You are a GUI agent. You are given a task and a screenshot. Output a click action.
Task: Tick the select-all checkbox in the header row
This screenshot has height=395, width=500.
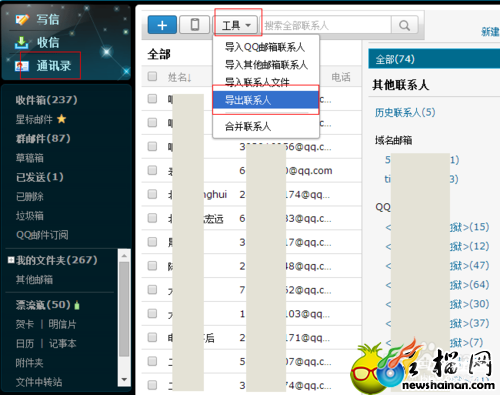152,76
